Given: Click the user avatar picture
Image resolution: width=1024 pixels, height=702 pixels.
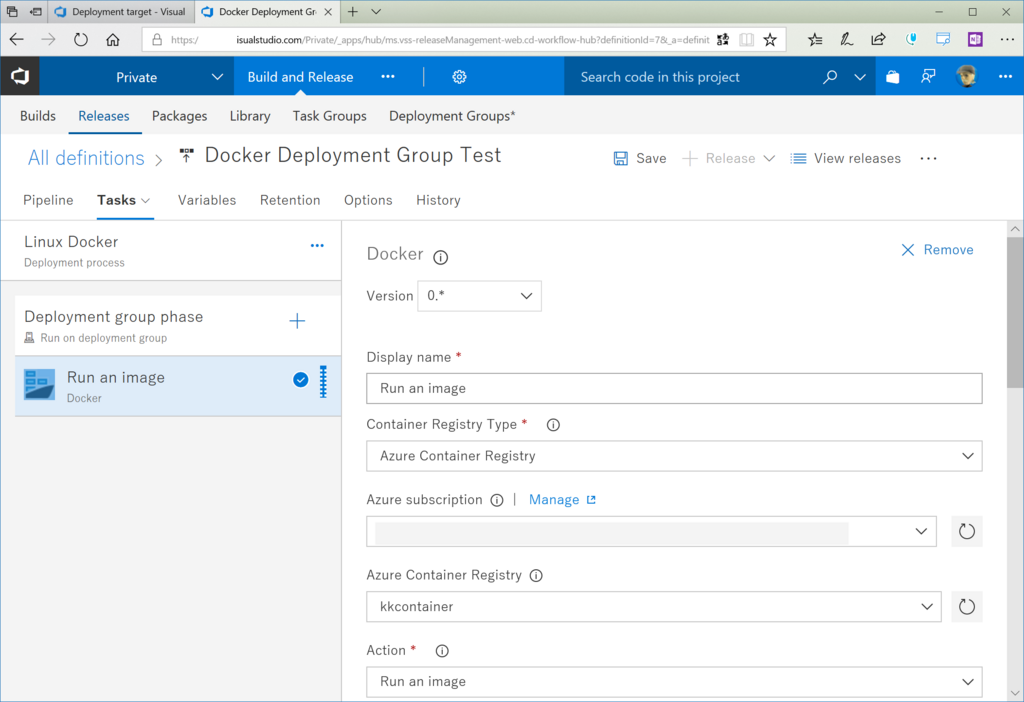Looking at the screenshot, I should tap(967, 77).
